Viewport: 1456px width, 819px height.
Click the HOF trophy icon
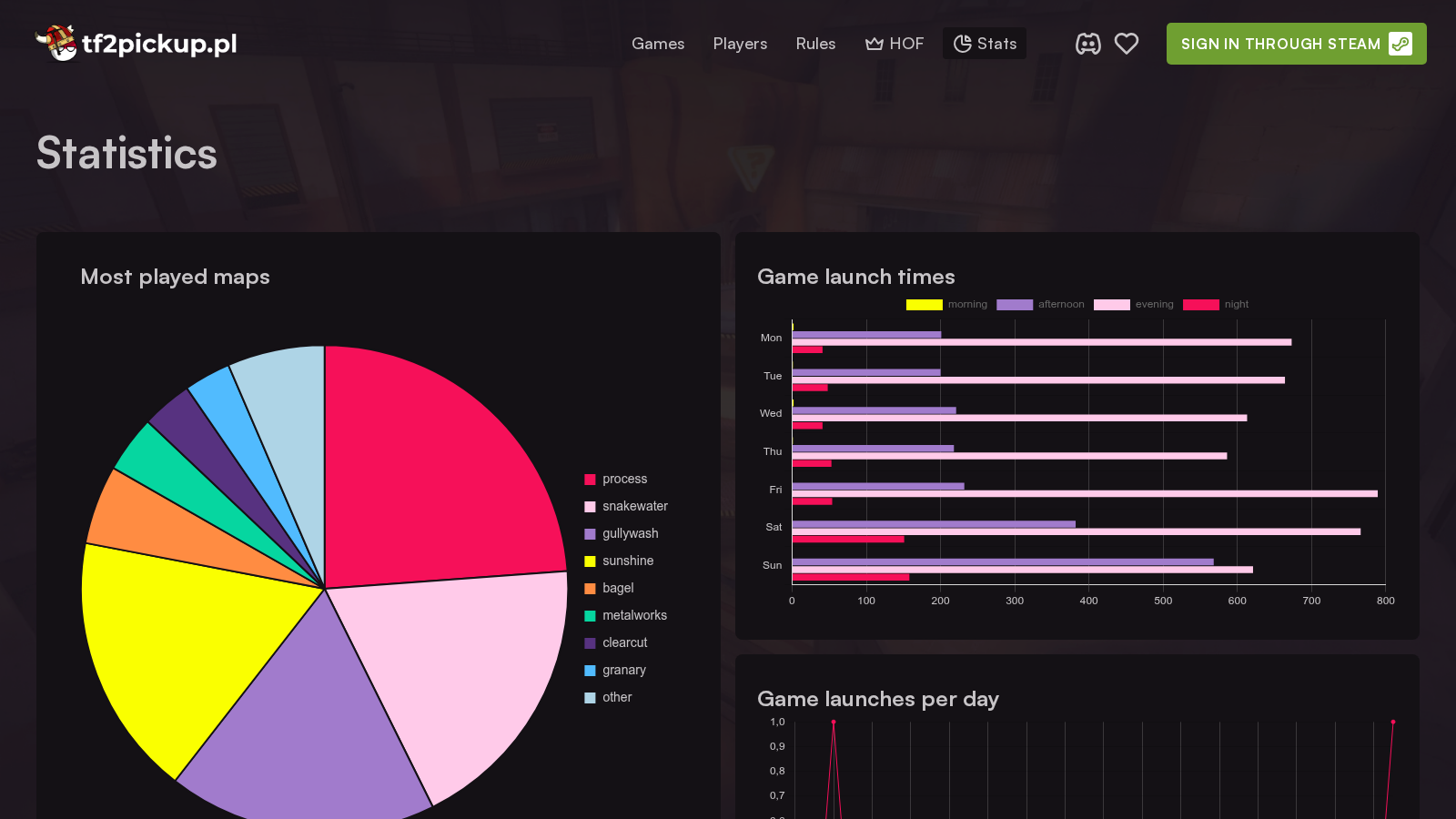click(x=874, y=43)
